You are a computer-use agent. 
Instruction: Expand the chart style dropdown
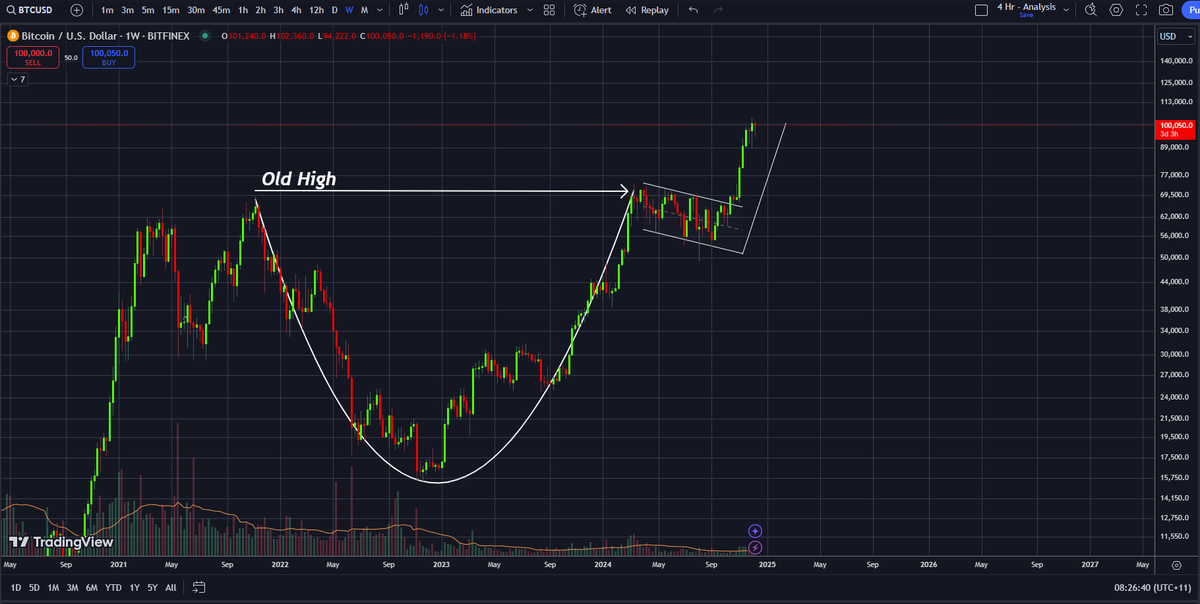pyautogui.click(x=440, y=10)
